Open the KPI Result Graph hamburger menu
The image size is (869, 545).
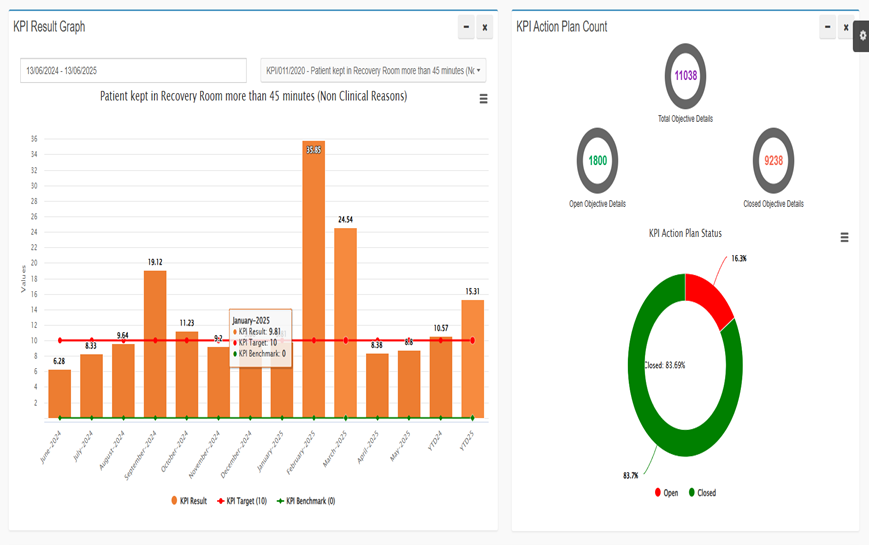tap(484, 99)
